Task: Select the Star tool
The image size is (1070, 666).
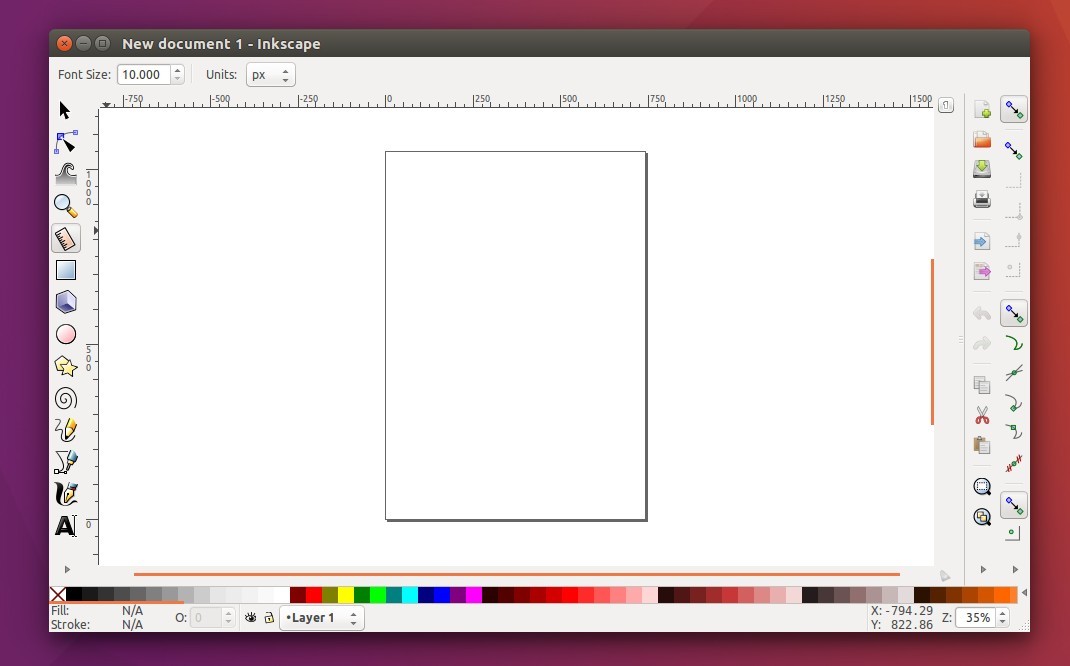Action: 65,366
